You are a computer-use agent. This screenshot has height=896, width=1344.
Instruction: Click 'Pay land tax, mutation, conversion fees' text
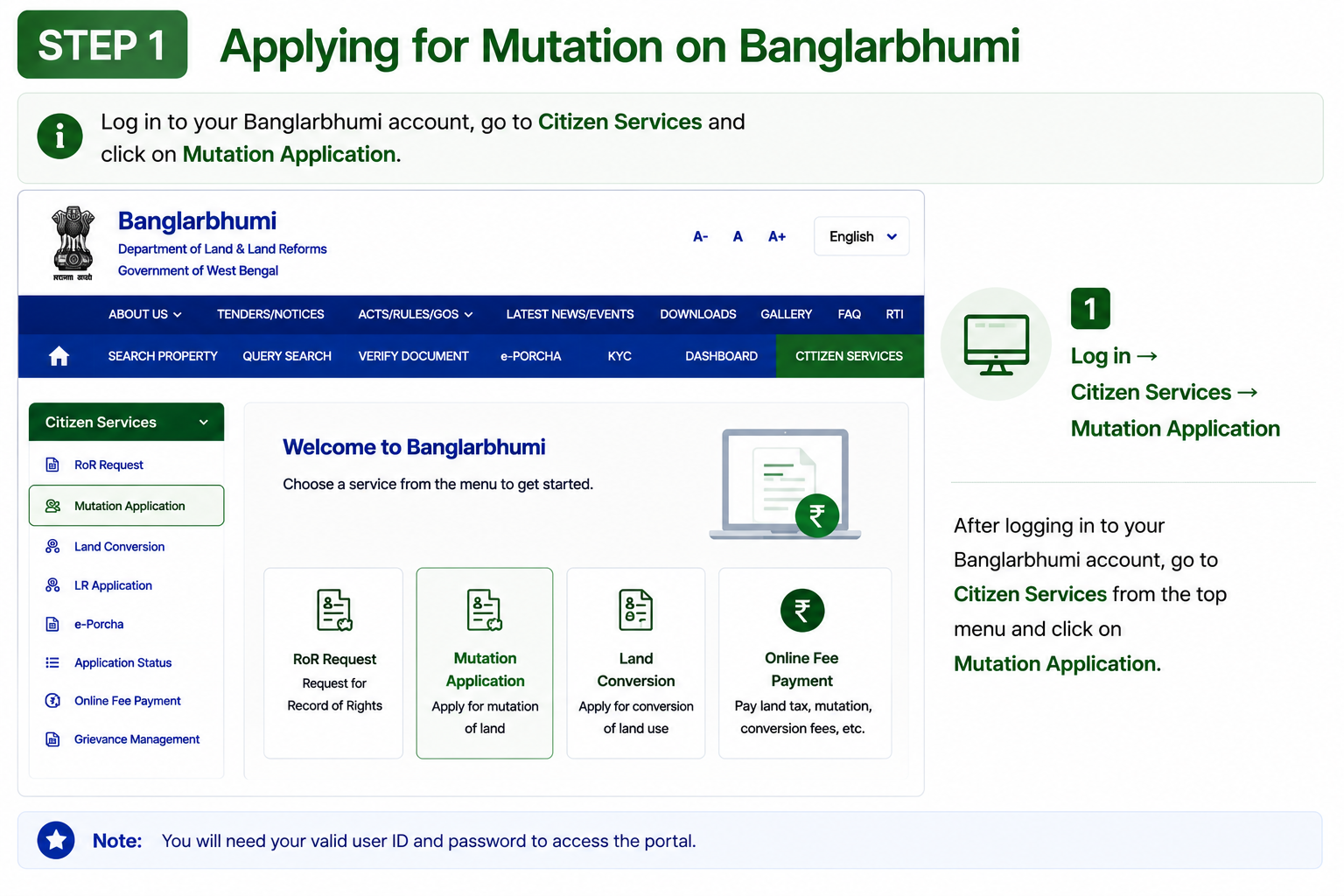[803, 717]
